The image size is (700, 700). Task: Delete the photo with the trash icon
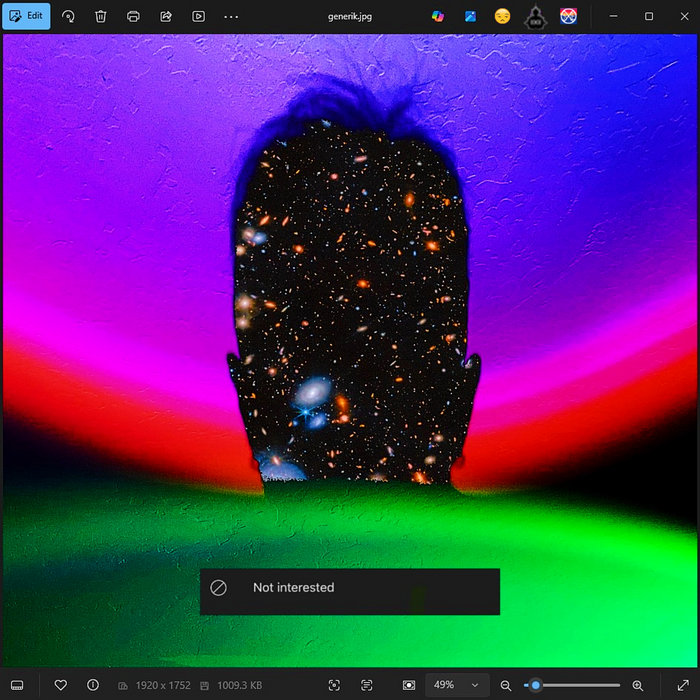(101, 17)
